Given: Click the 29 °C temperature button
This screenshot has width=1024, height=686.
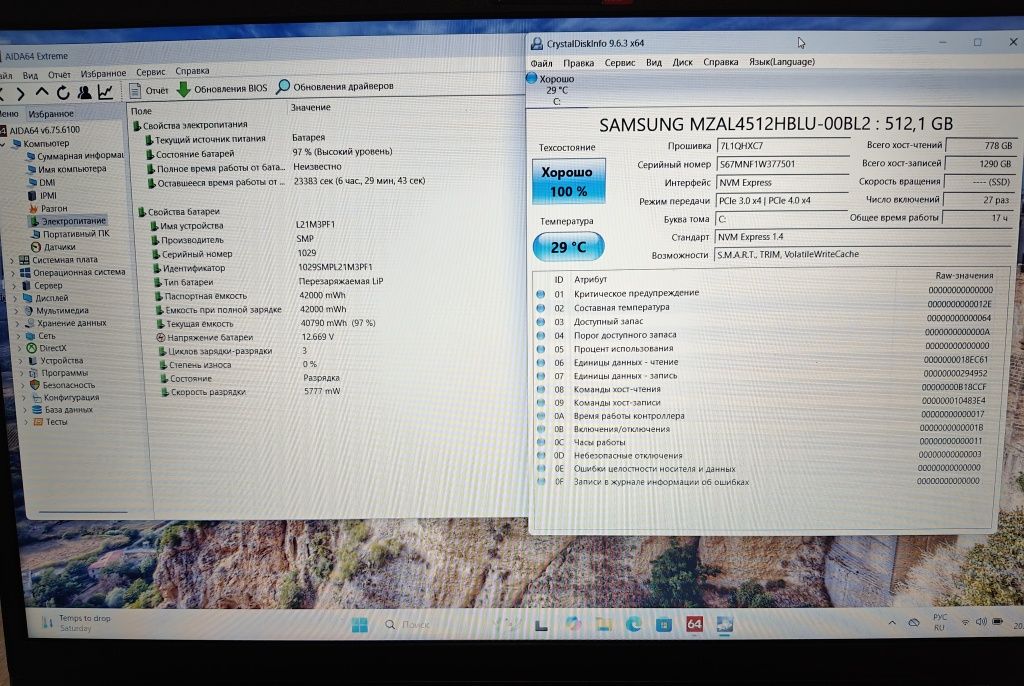Looking at the screenshot, I should click(x=568, y=247).
